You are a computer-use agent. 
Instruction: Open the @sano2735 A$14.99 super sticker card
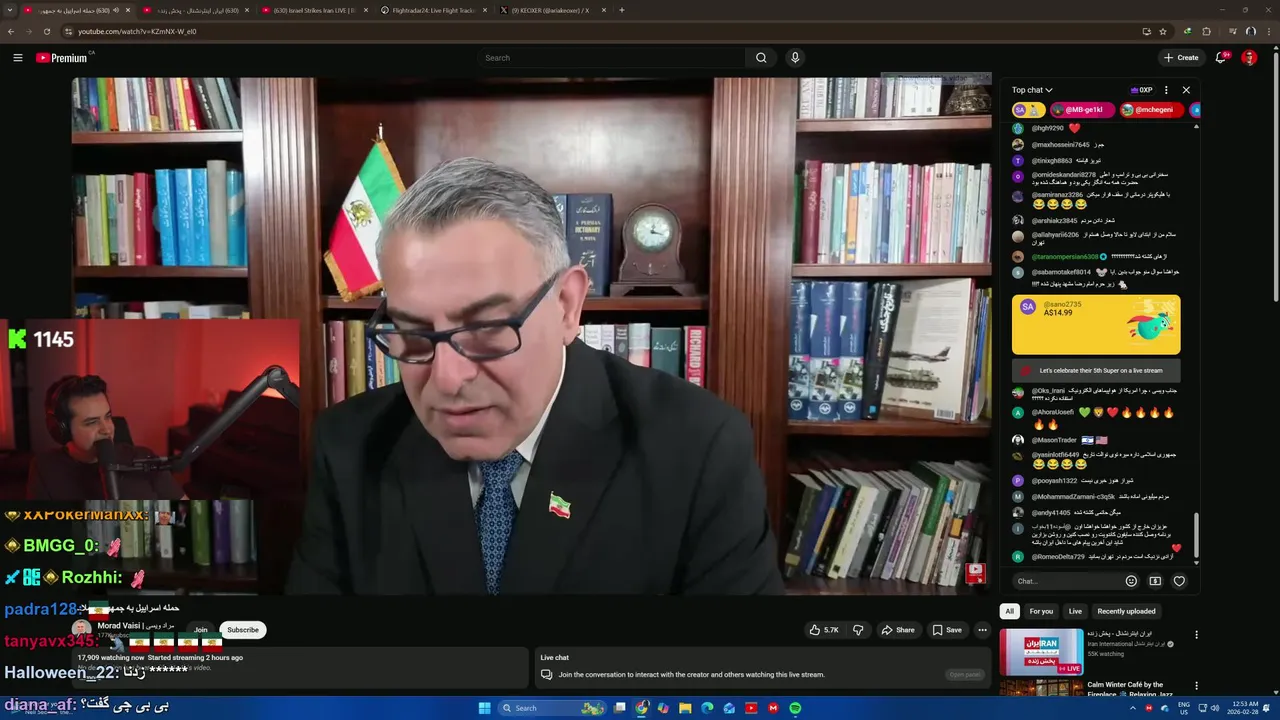(1096, 325)
